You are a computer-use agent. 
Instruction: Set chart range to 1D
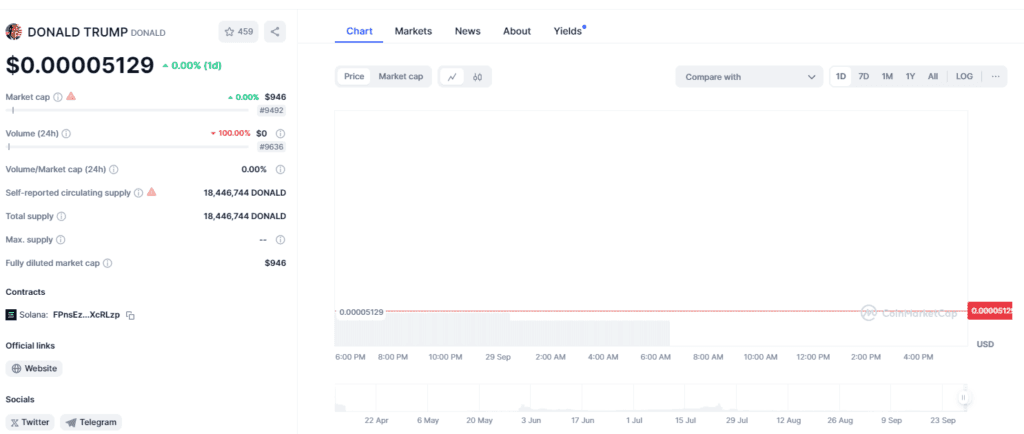[841, 76]
